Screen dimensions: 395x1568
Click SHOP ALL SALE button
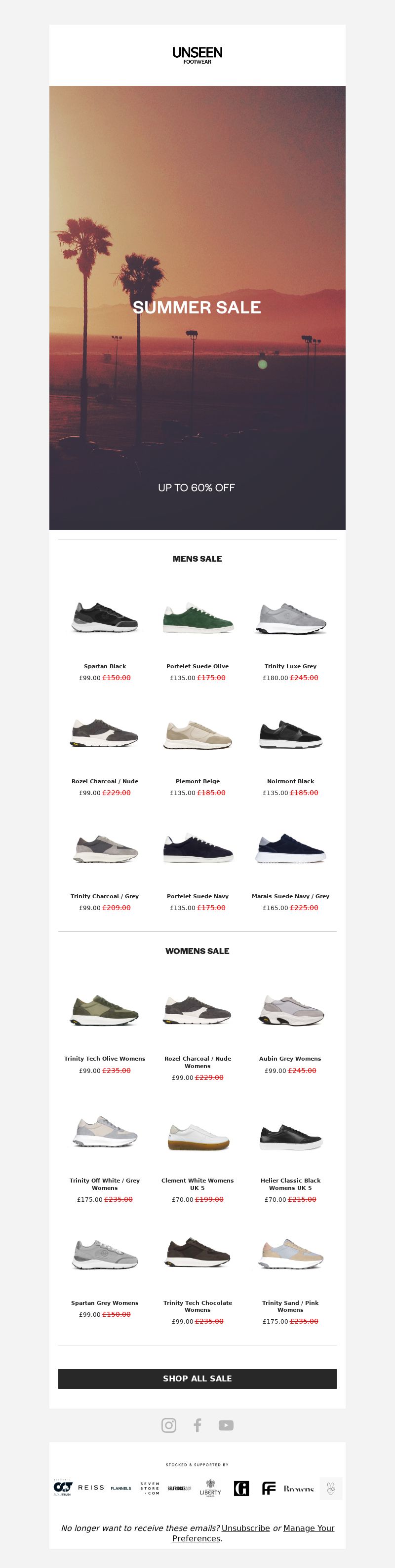(197, 1378)
